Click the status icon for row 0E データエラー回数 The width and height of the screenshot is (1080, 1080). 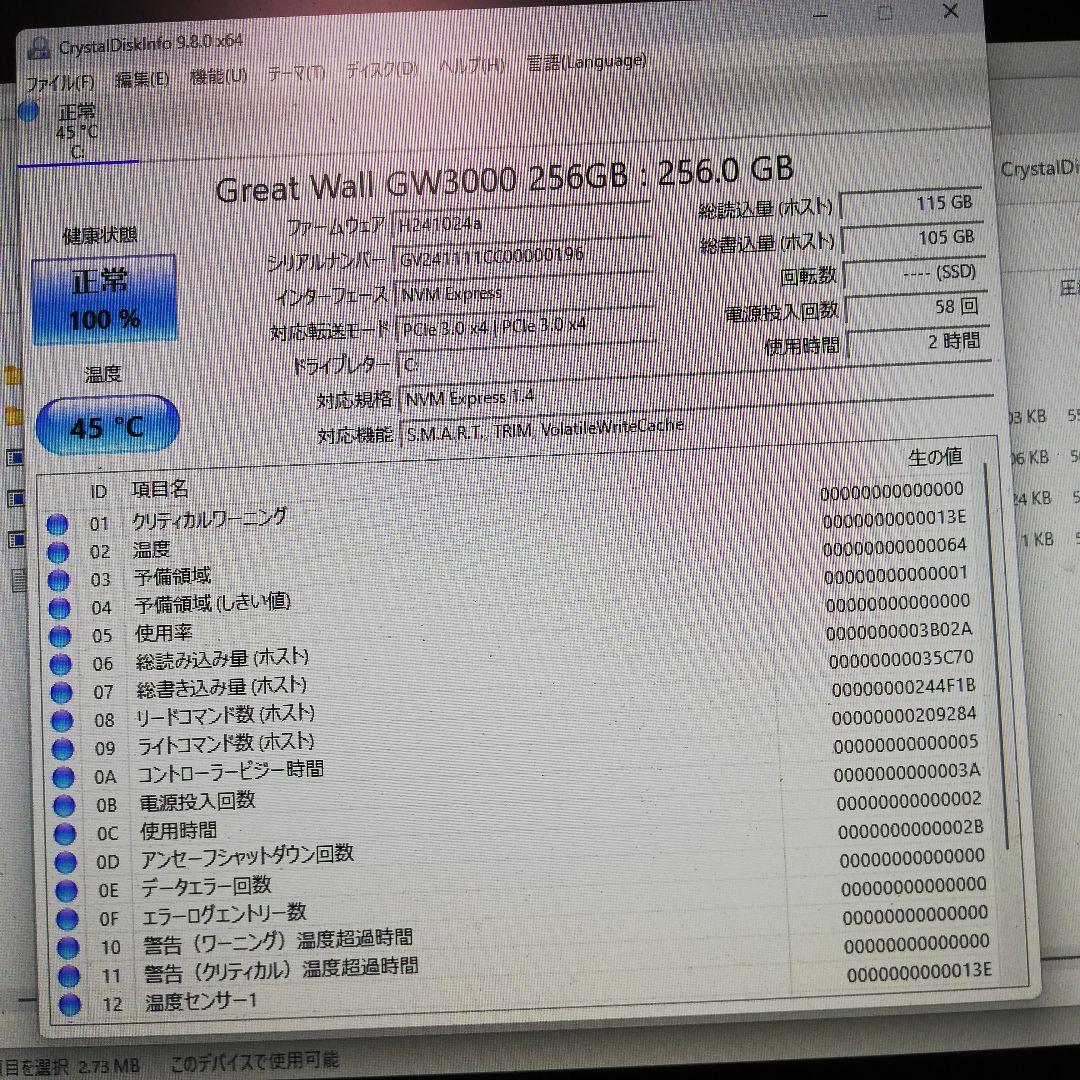coord(66,891)
